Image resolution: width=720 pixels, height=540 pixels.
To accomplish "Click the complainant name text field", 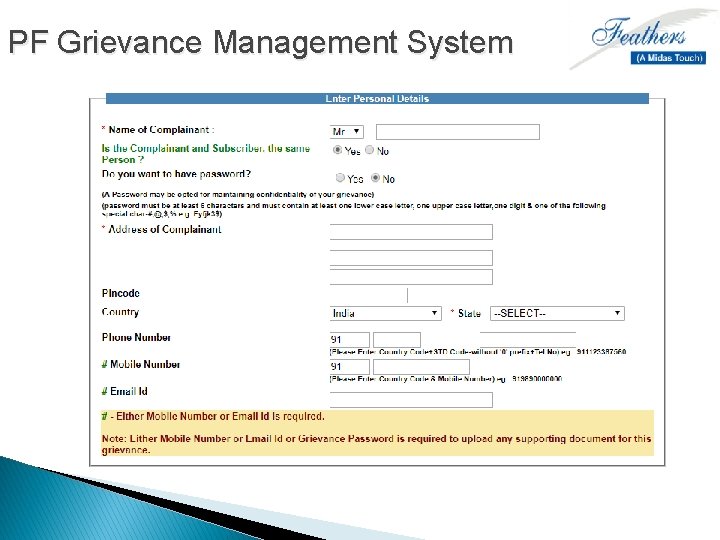I will (458, 132).
